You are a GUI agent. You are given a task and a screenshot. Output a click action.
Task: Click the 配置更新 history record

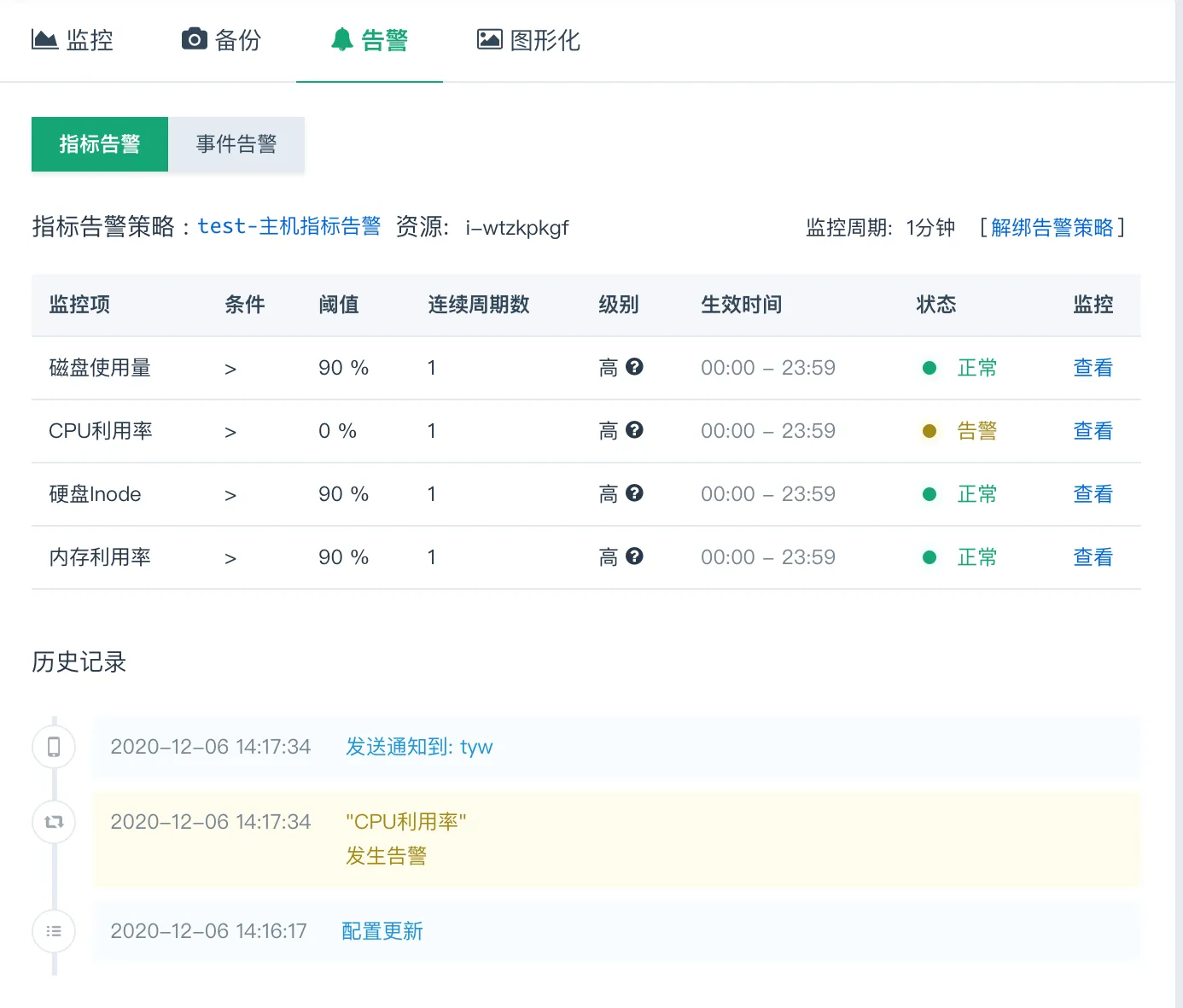(x=382, y=931)
